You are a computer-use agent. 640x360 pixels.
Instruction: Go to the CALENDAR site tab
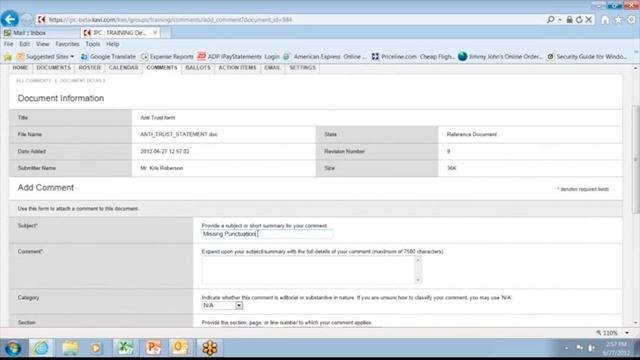point(123,68)
